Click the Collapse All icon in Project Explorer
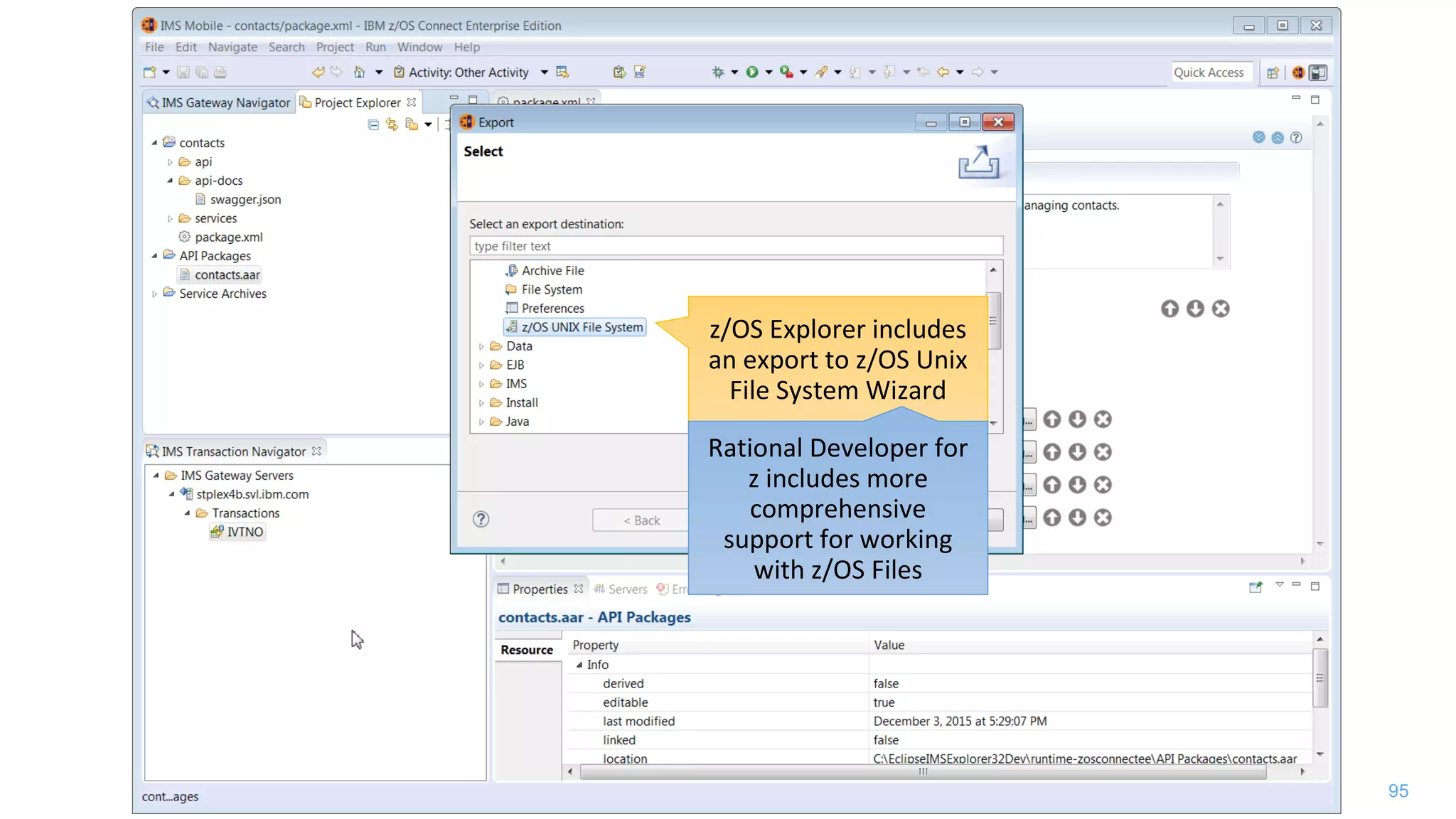 pos(373,124)
